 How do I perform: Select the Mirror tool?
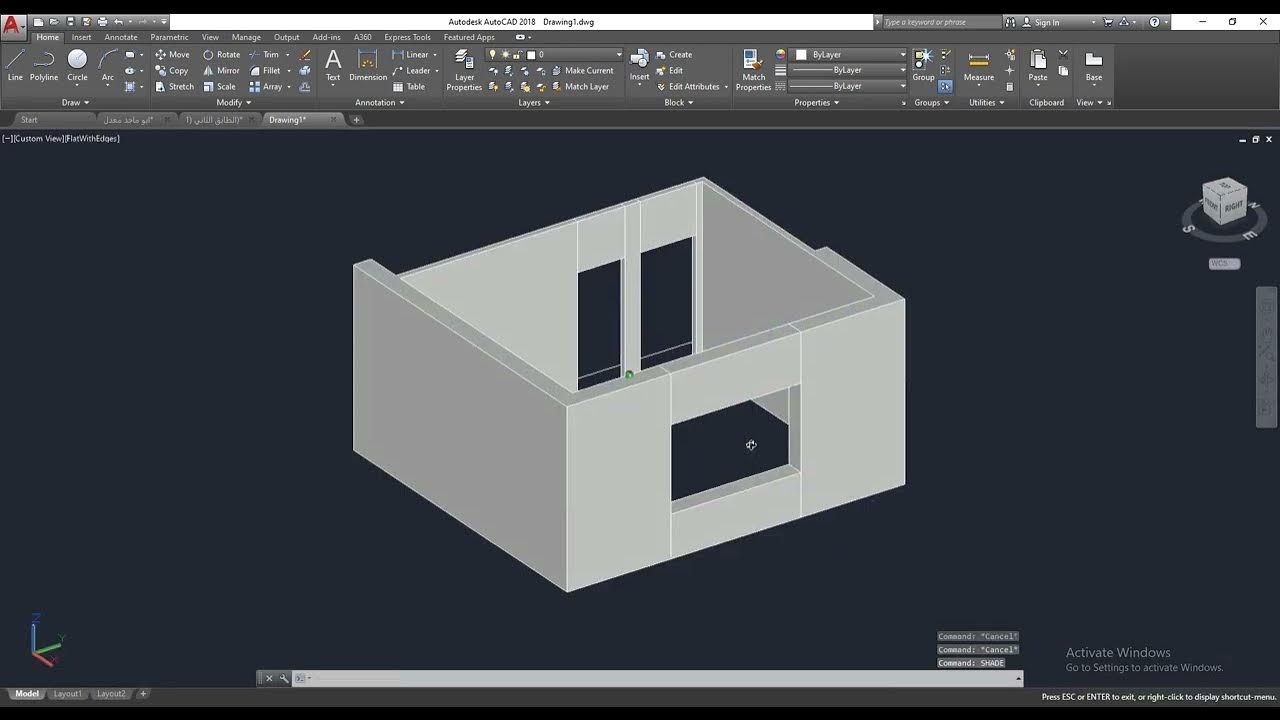pyautogui.click(x=221, y=71)
